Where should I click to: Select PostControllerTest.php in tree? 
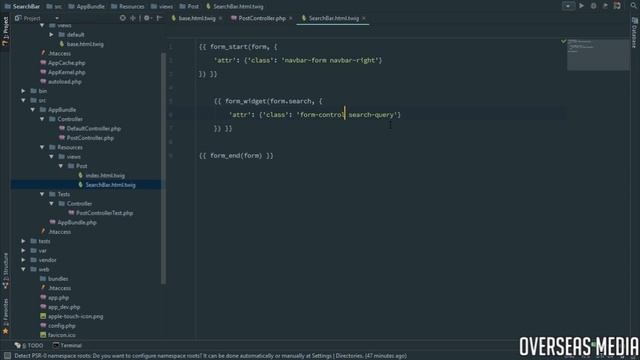point(101,213)
